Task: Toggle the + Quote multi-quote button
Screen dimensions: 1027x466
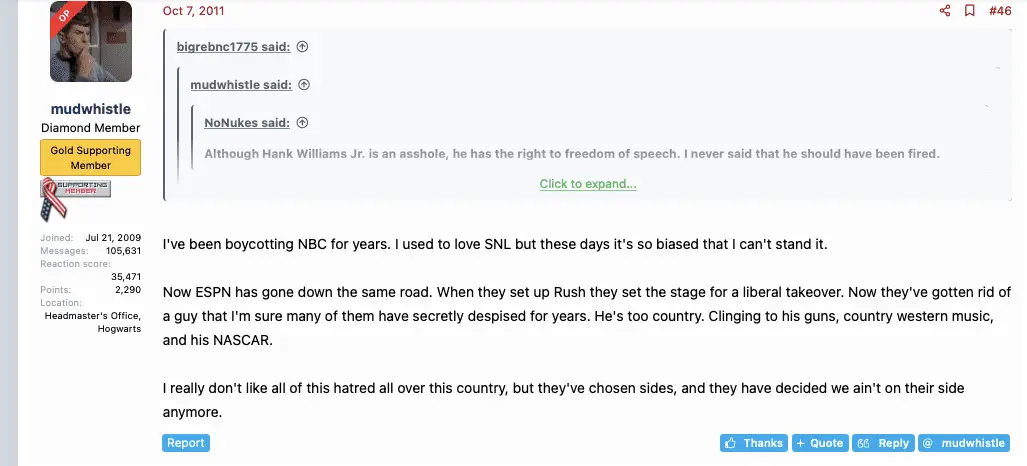Action: click(820, 443)
